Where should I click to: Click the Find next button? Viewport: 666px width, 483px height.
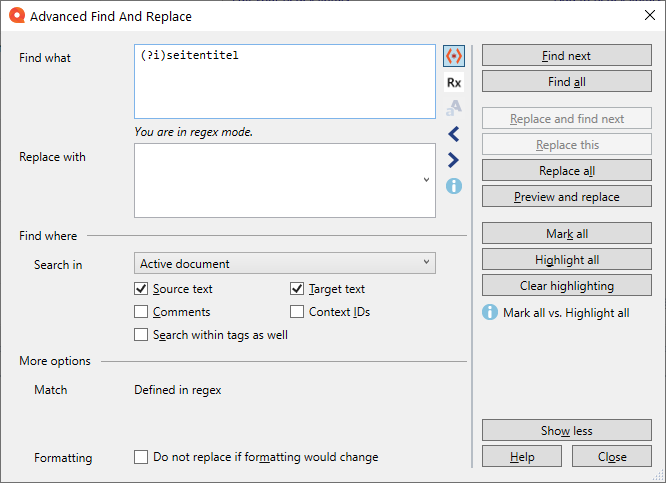[x=567, y=56]
